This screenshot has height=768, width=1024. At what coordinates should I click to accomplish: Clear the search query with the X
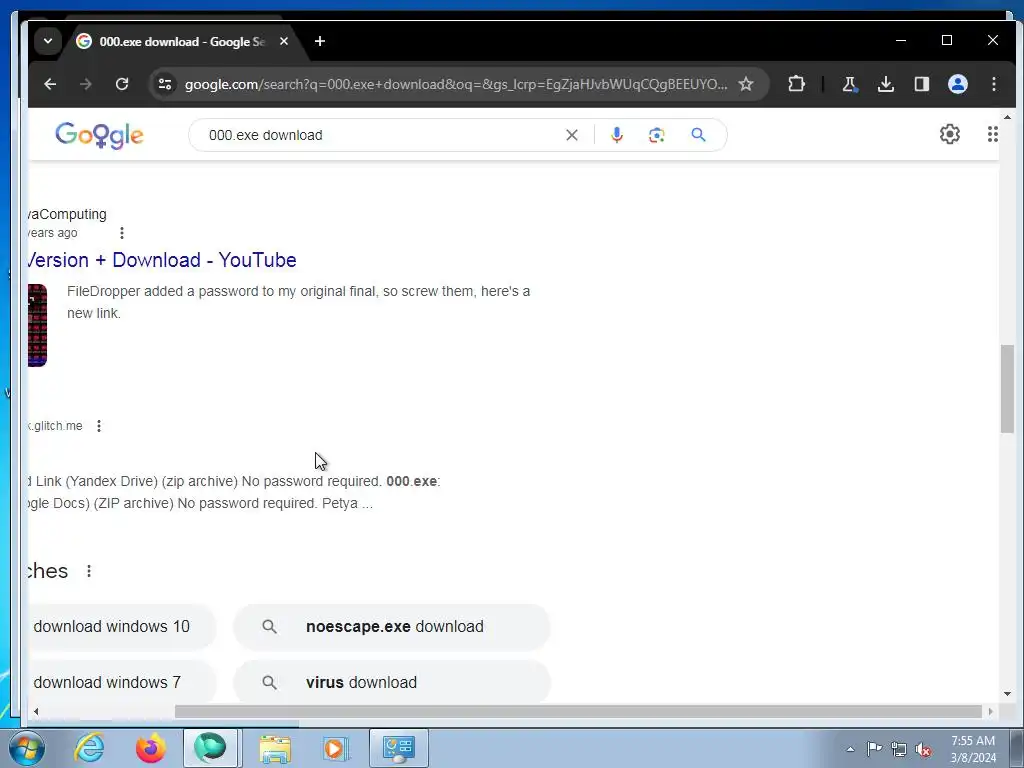[571, 135]
